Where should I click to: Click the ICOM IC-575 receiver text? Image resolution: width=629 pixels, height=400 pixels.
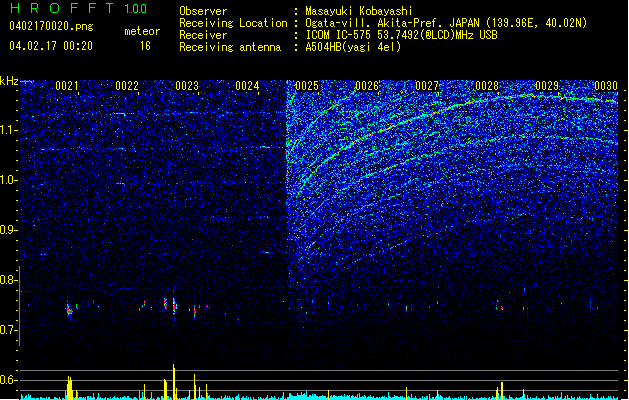pyautogui.click(x=401, y=35)
